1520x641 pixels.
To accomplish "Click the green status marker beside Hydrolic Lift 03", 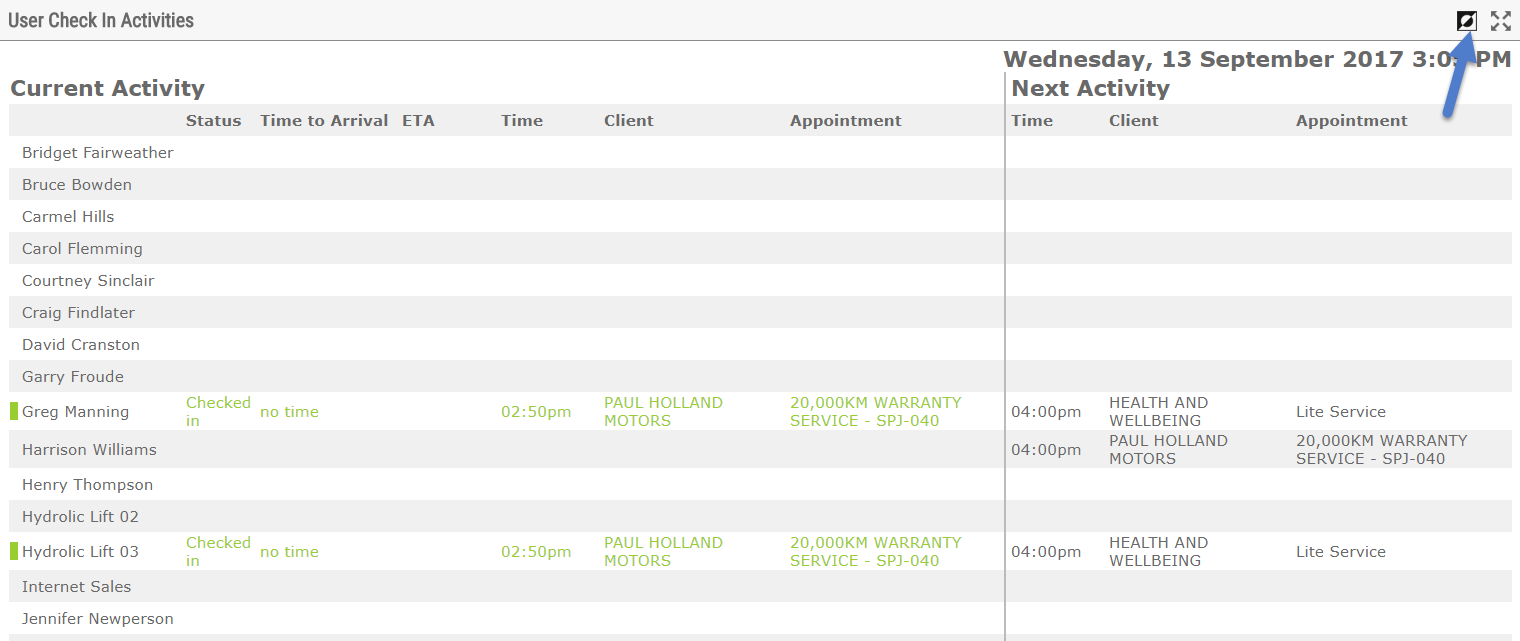I will (14, 551).
